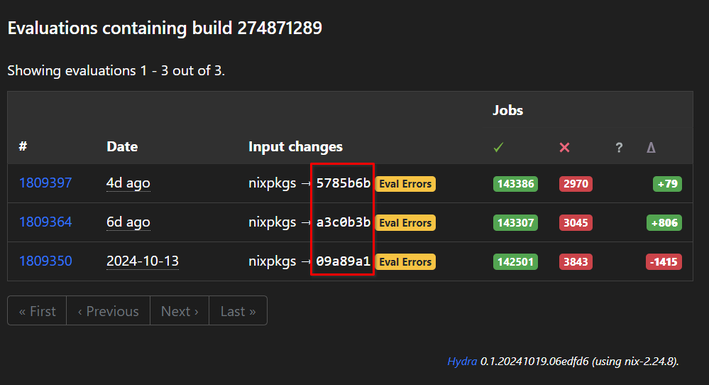Click Eval Errors badge for a3c0b3b
Image resolution: width=709 pixels, height=385 pixels.
(406, 223)
